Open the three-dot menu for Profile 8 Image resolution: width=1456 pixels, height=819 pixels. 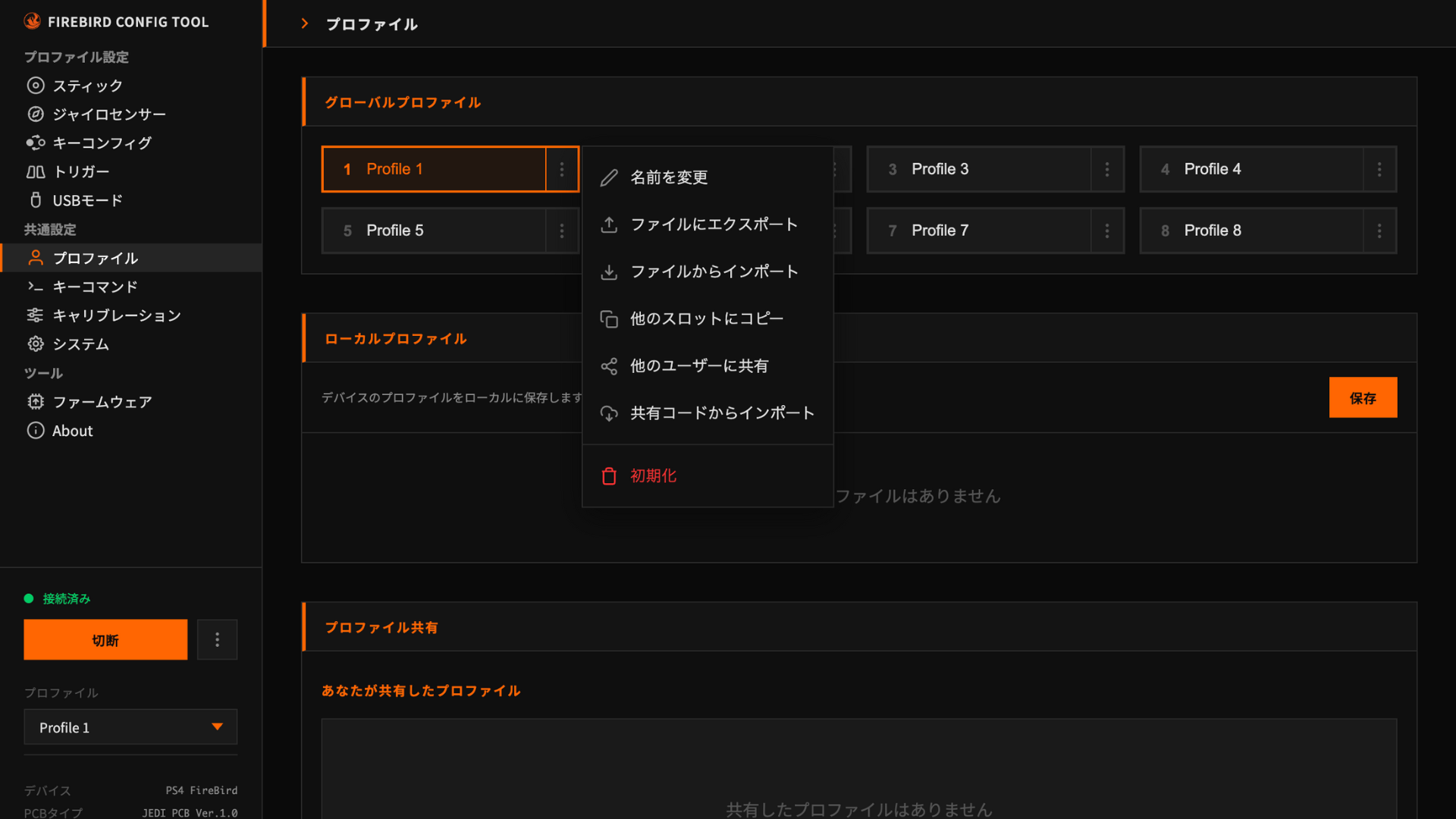(x=1379, y=231)
